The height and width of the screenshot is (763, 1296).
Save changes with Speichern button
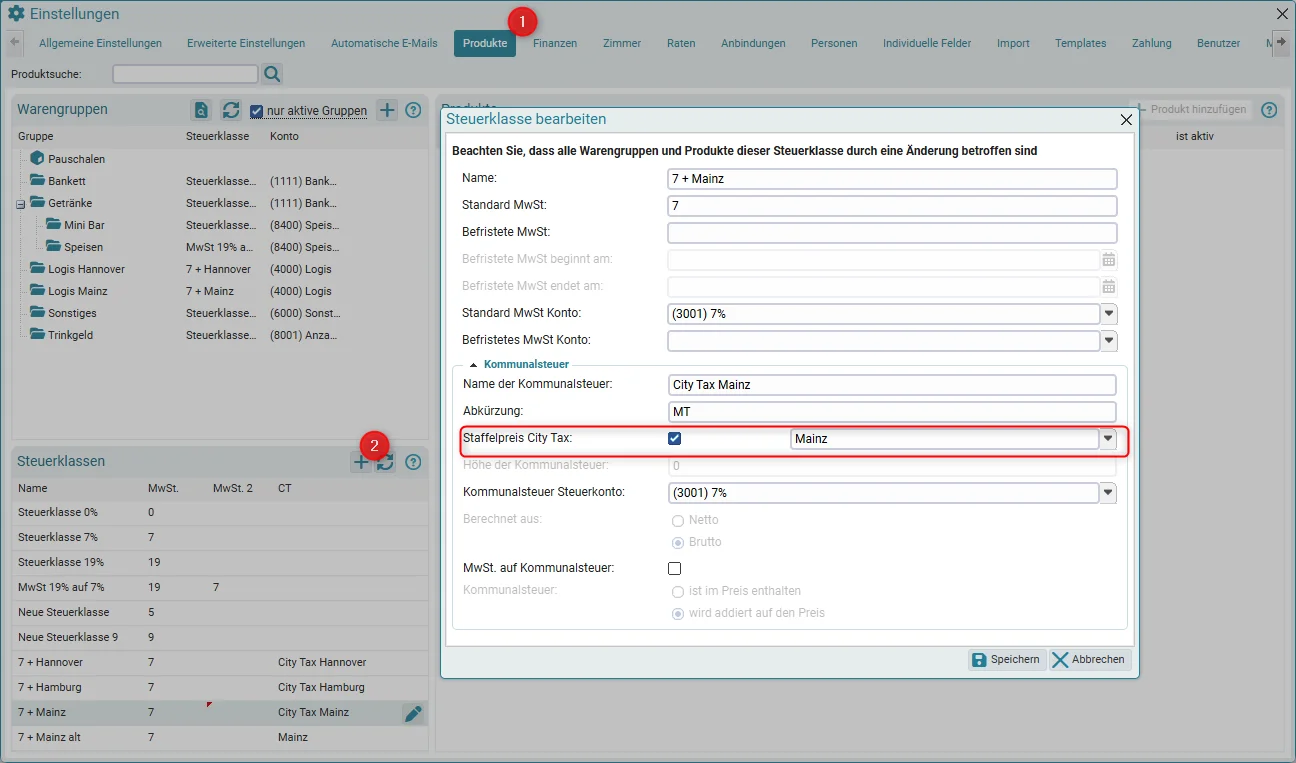point(1007,660)
